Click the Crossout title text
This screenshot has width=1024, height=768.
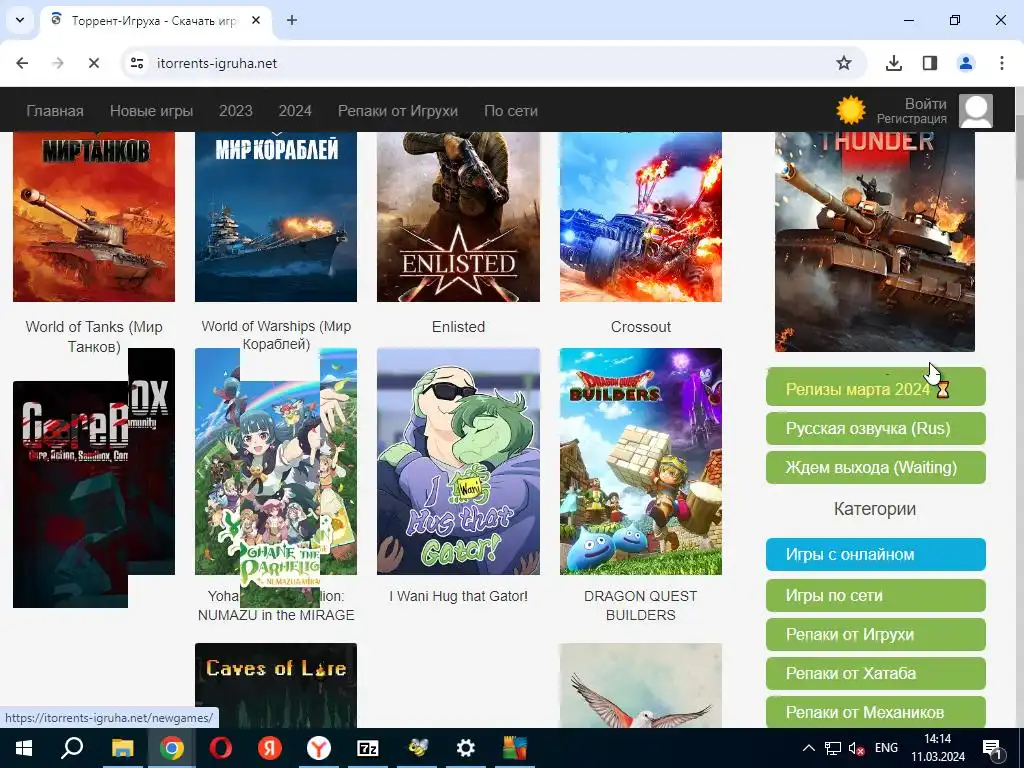coord(641,327)
